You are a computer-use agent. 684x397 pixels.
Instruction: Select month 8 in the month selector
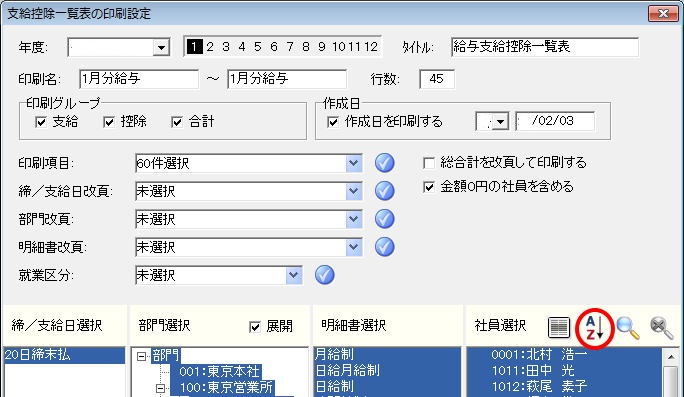click(x=306, y=47)
